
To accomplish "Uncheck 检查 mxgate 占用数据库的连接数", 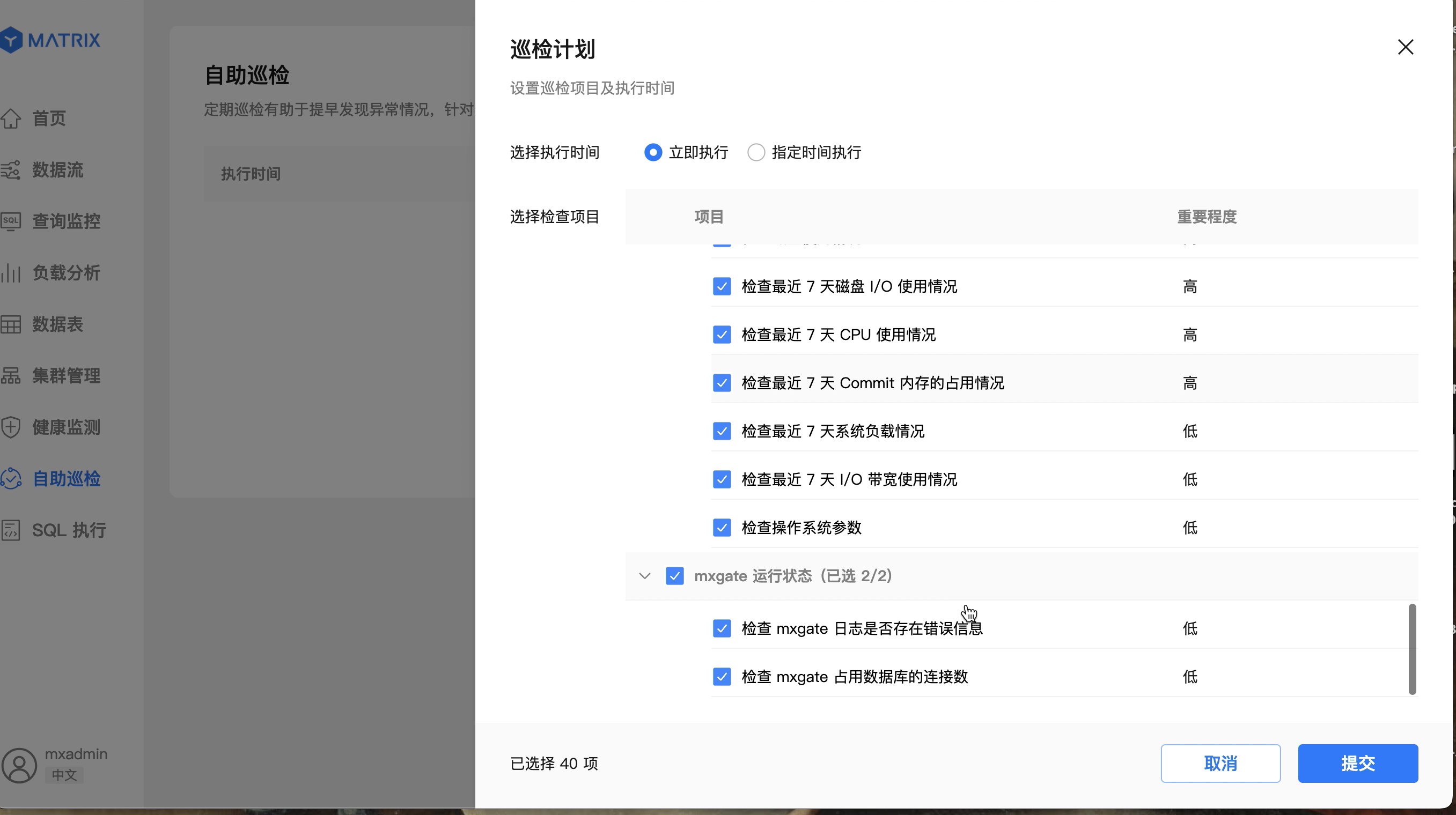I will tap(722, 677).
